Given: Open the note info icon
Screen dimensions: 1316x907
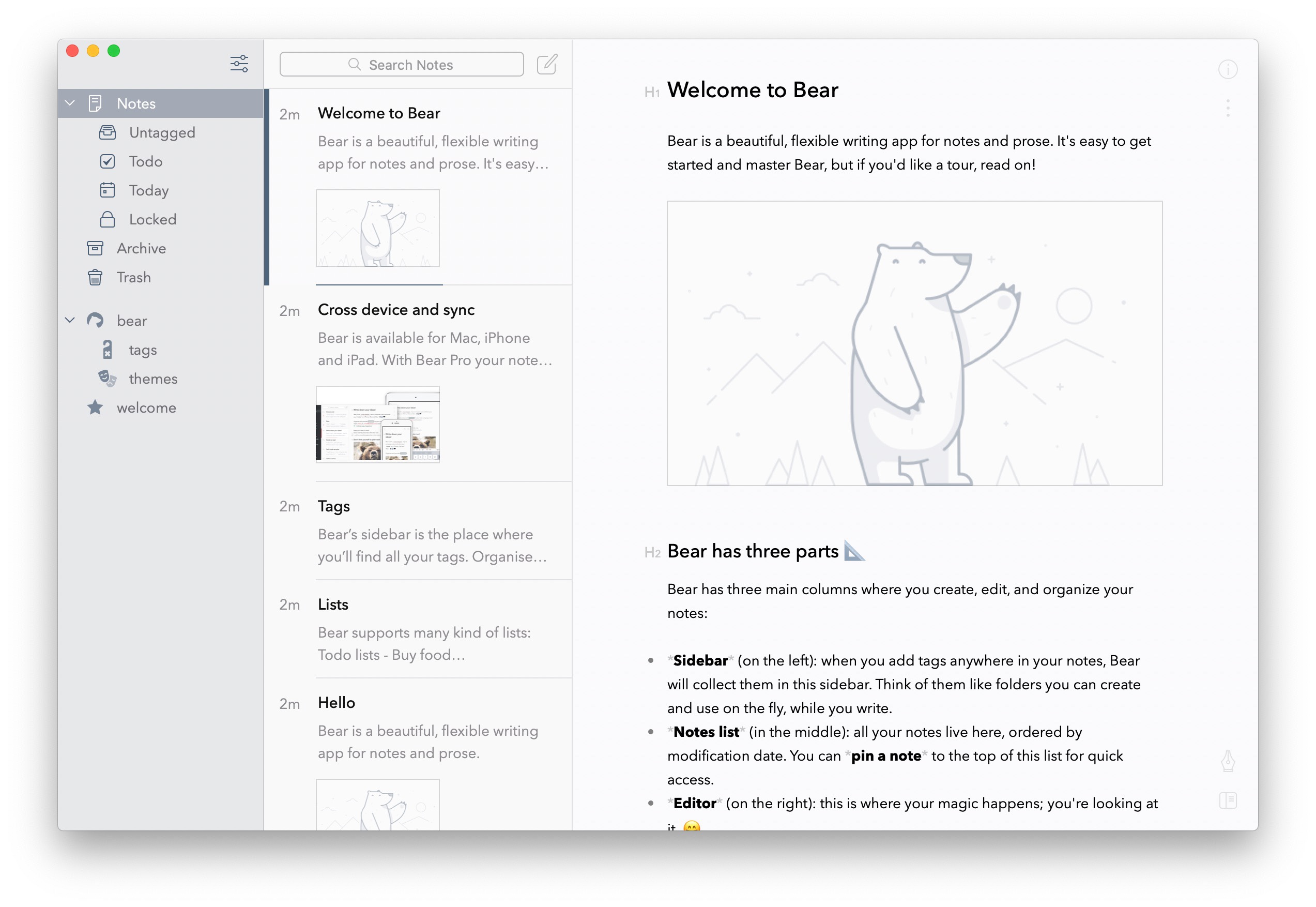Looking at the screenshot, I should click(1228, 69).
